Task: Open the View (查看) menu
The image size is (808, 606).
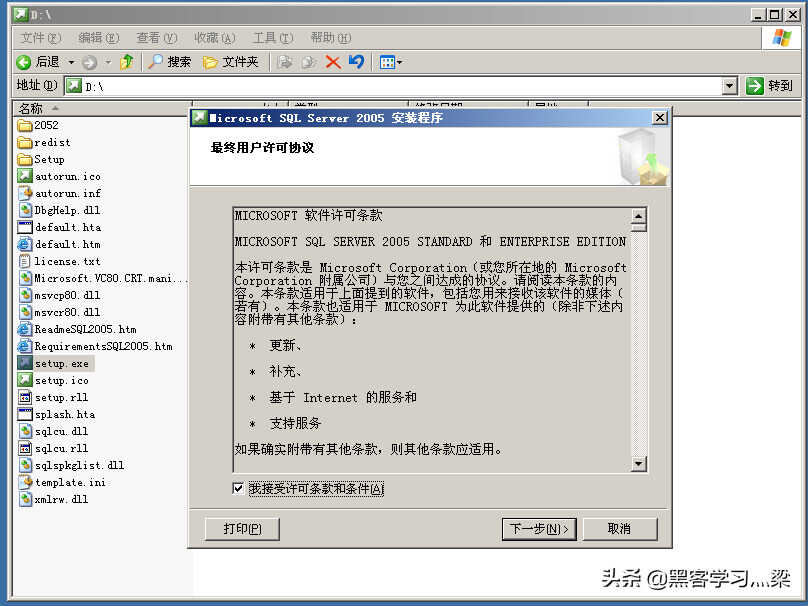Action: (x=156, y=38)
